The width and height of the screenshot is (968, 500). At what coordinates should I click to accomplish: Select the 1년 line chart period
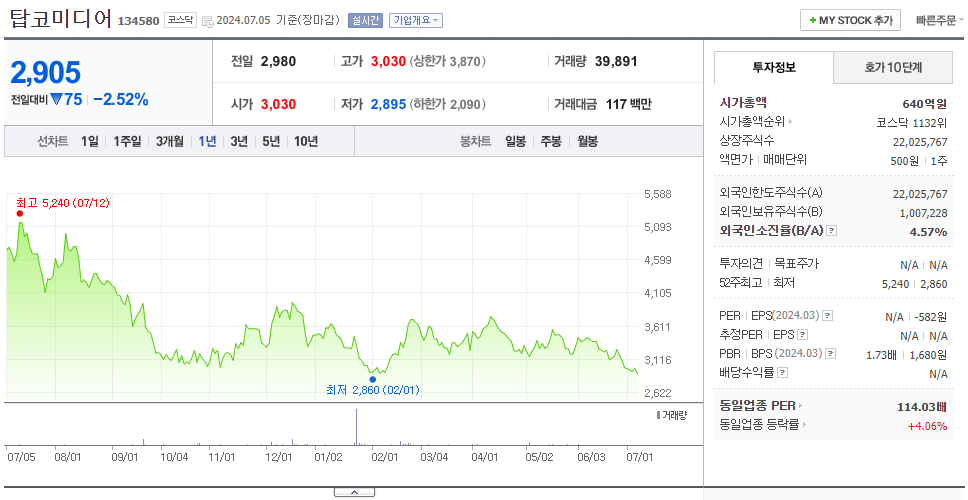pyautogui.click(x=207, y=141)
